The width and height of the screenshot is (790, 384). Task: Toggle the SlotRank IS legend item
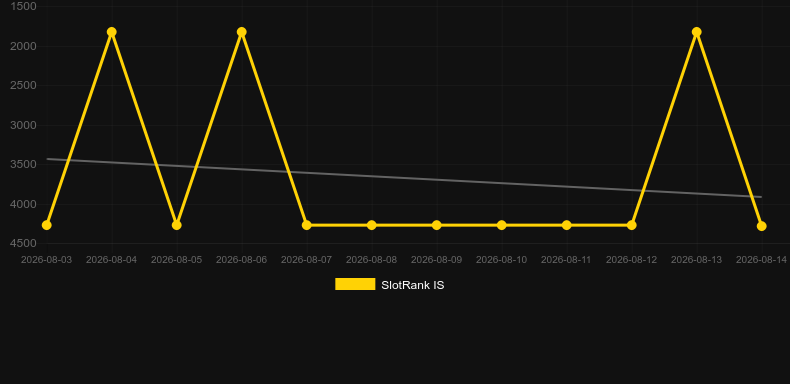(x=389, y=285)
